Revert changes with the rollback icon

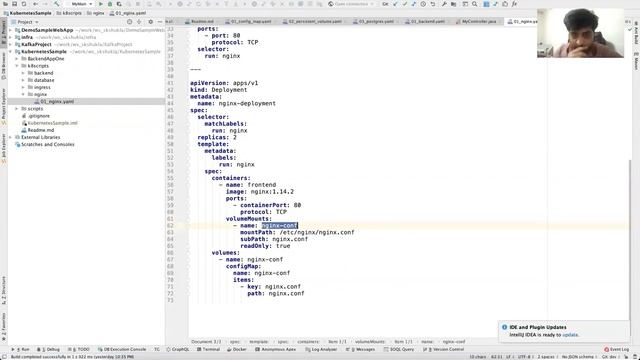pos(433,4)
